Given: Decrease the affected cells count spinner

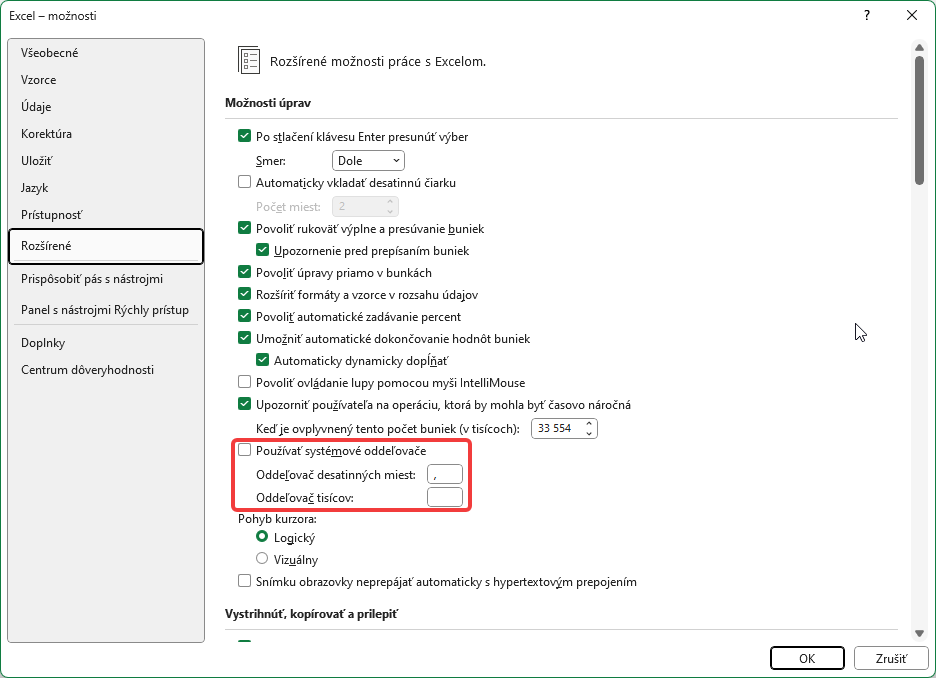Looking at the screenshot, I should click(x=589, y=433).
